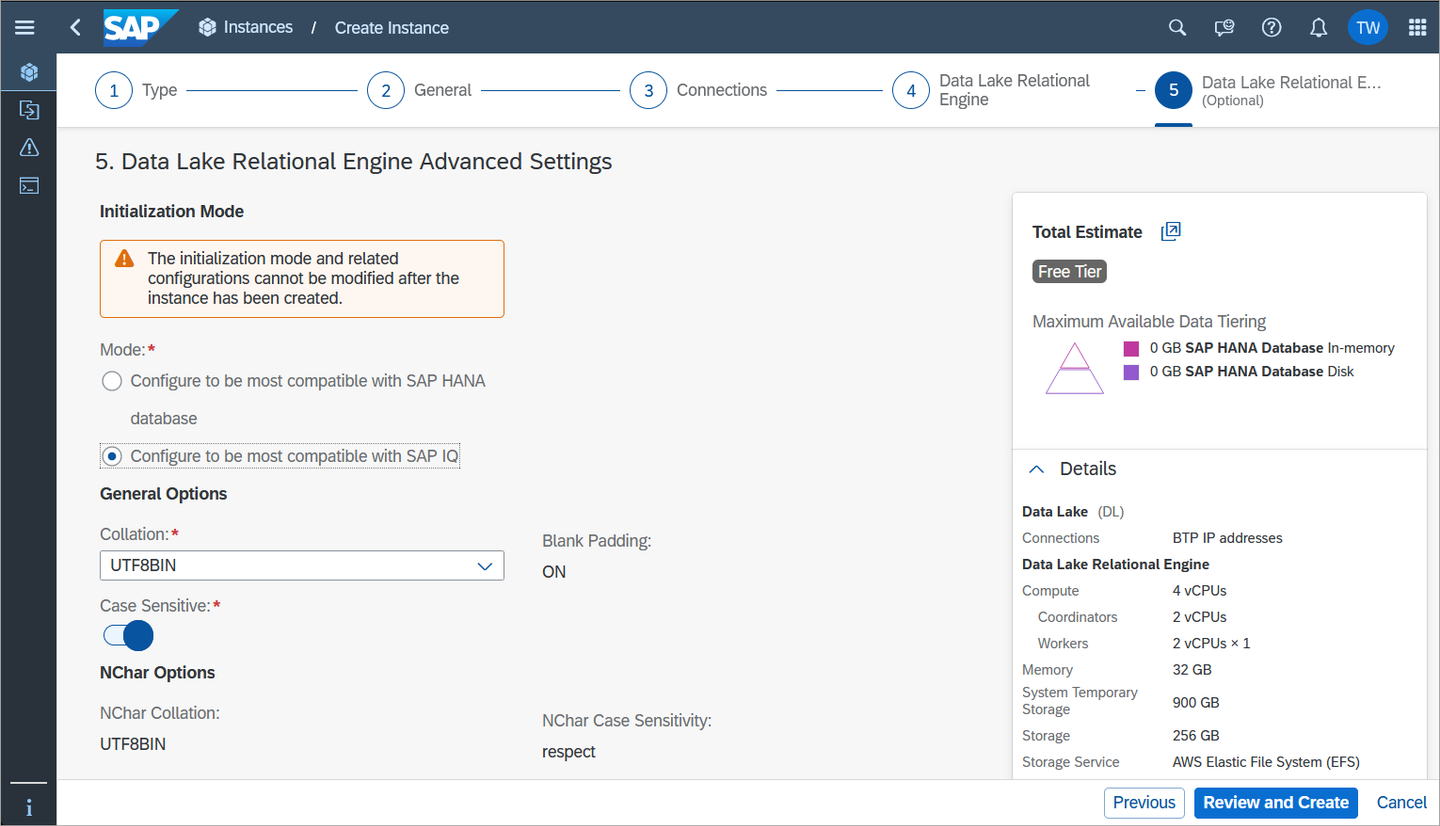Image resolution: width=1440 pixels, height=826 pixels.
Task: Click the NChar Collation UTF8BIN value
Action: [133, 744]
